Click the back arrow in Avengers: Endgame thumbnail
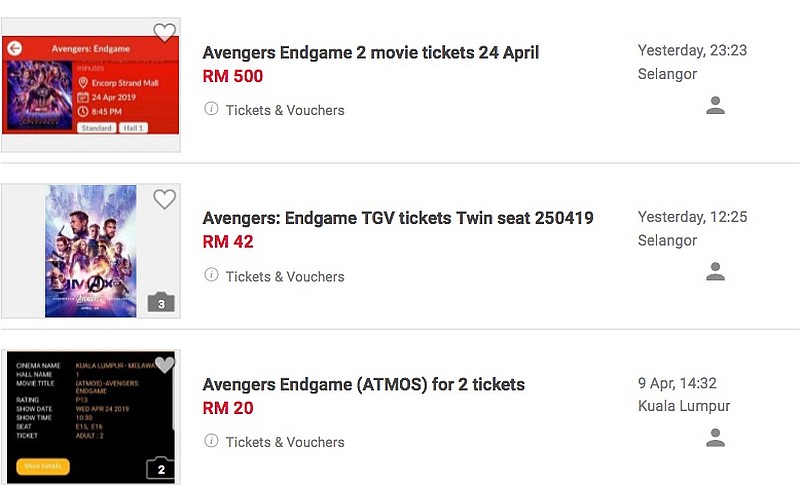The width and height of the screenshot is (800, 485). click(x=14, y=48)
